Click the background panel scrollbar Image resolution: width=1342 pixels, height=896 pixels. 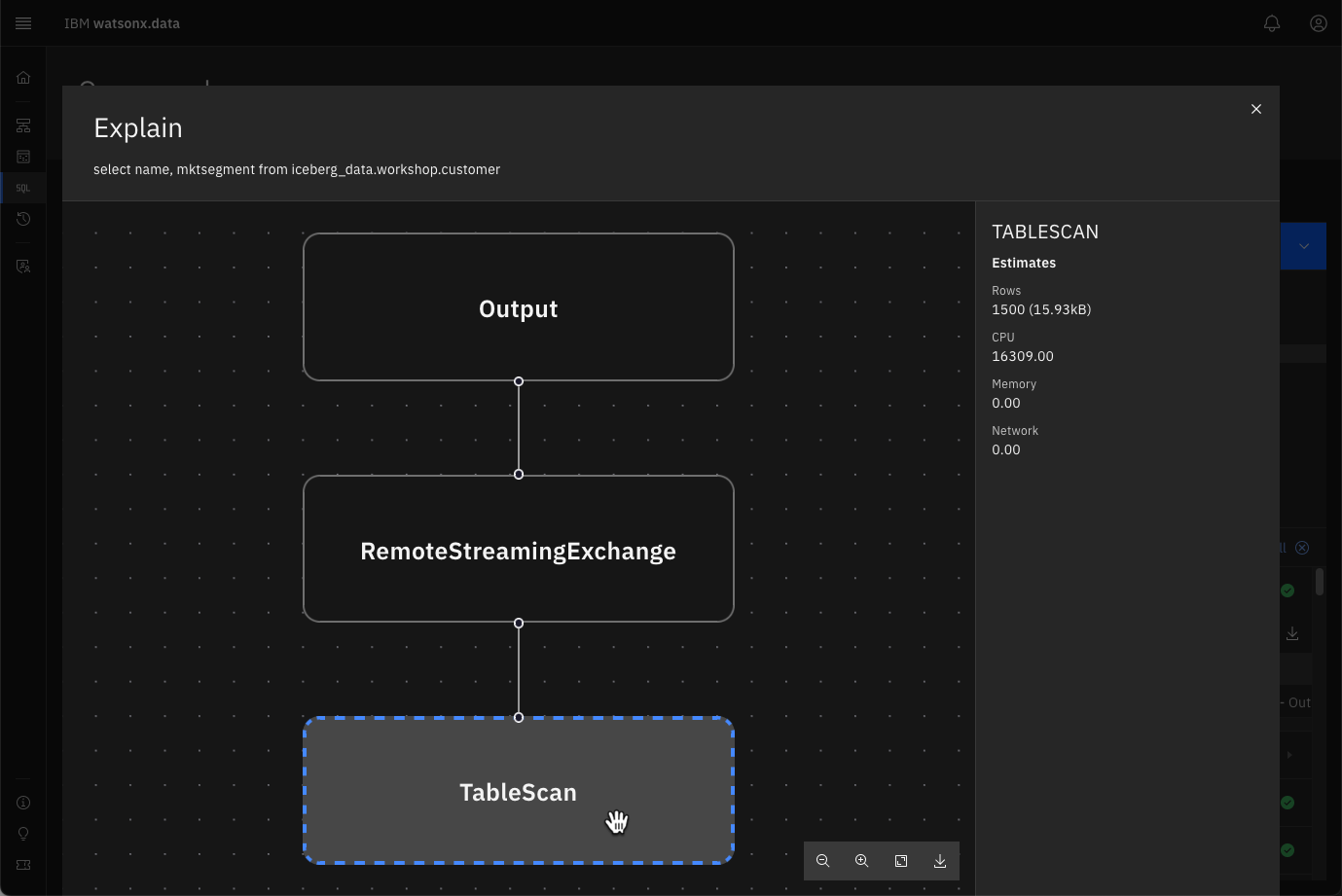[1320, 582]
